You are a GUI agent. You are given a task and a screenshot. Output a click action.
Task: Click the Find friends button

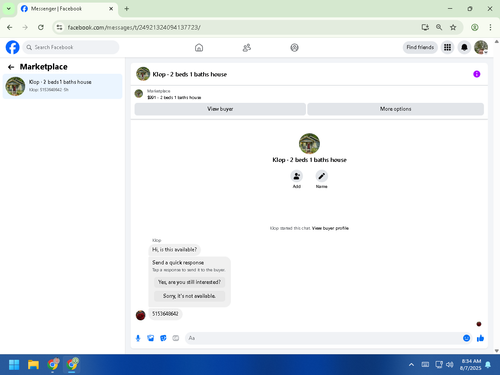click(420, 47)
